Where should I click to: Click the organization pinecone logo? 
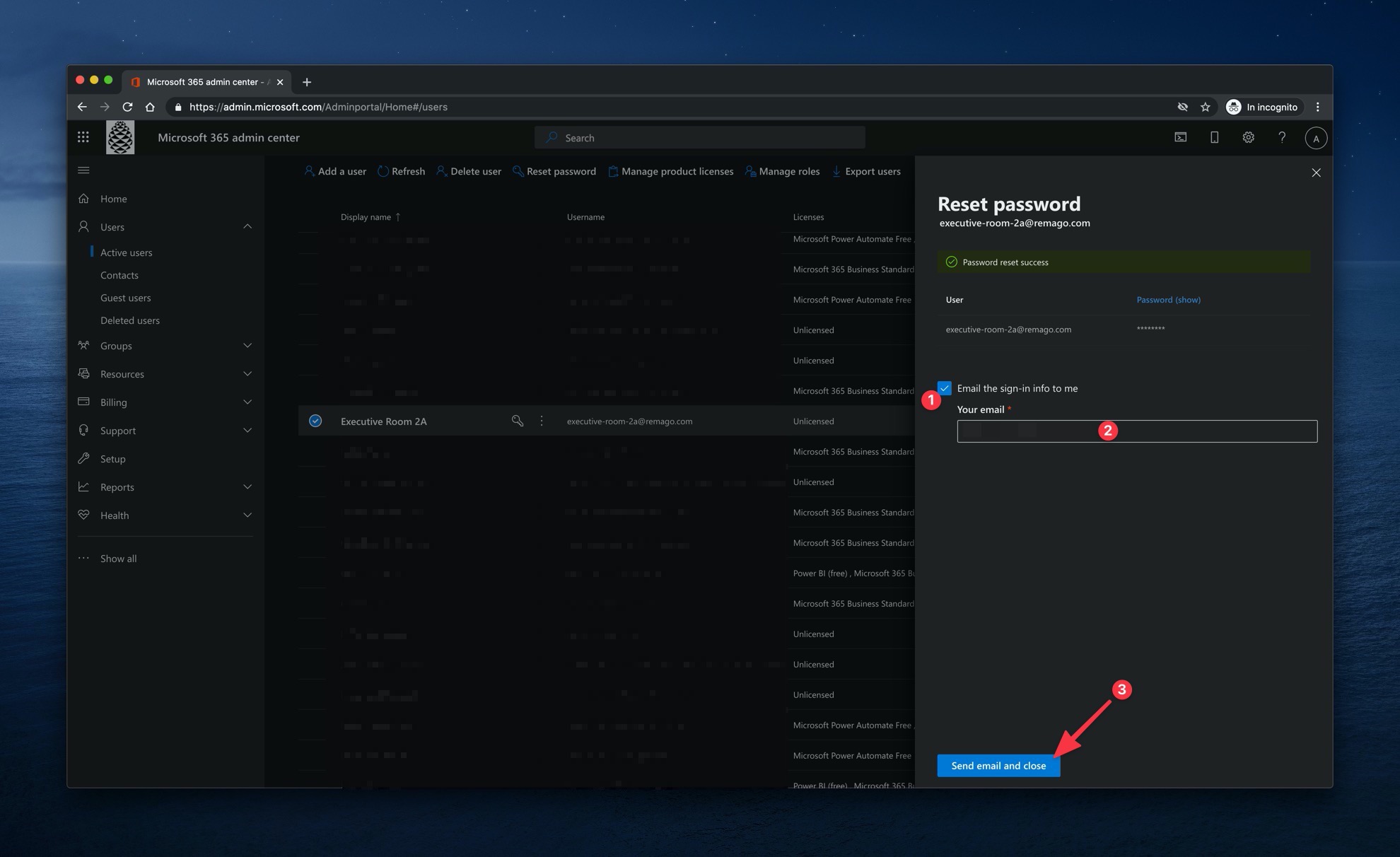point(120,137)
